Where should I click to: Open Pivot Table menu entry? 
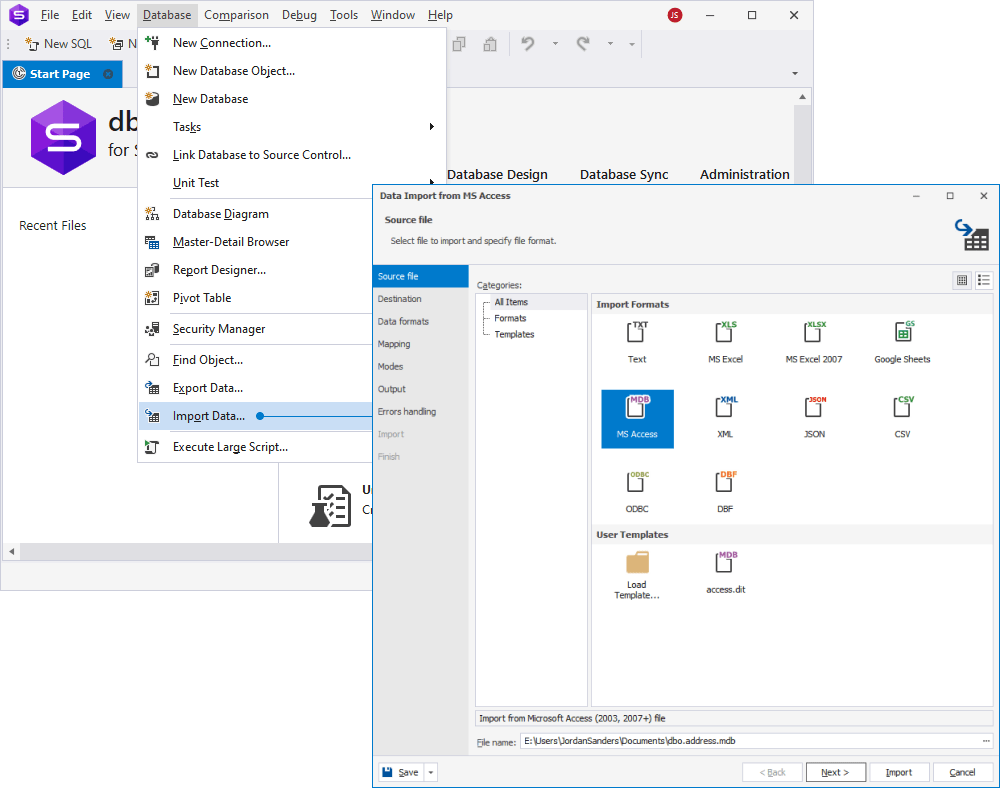(255, 298)
